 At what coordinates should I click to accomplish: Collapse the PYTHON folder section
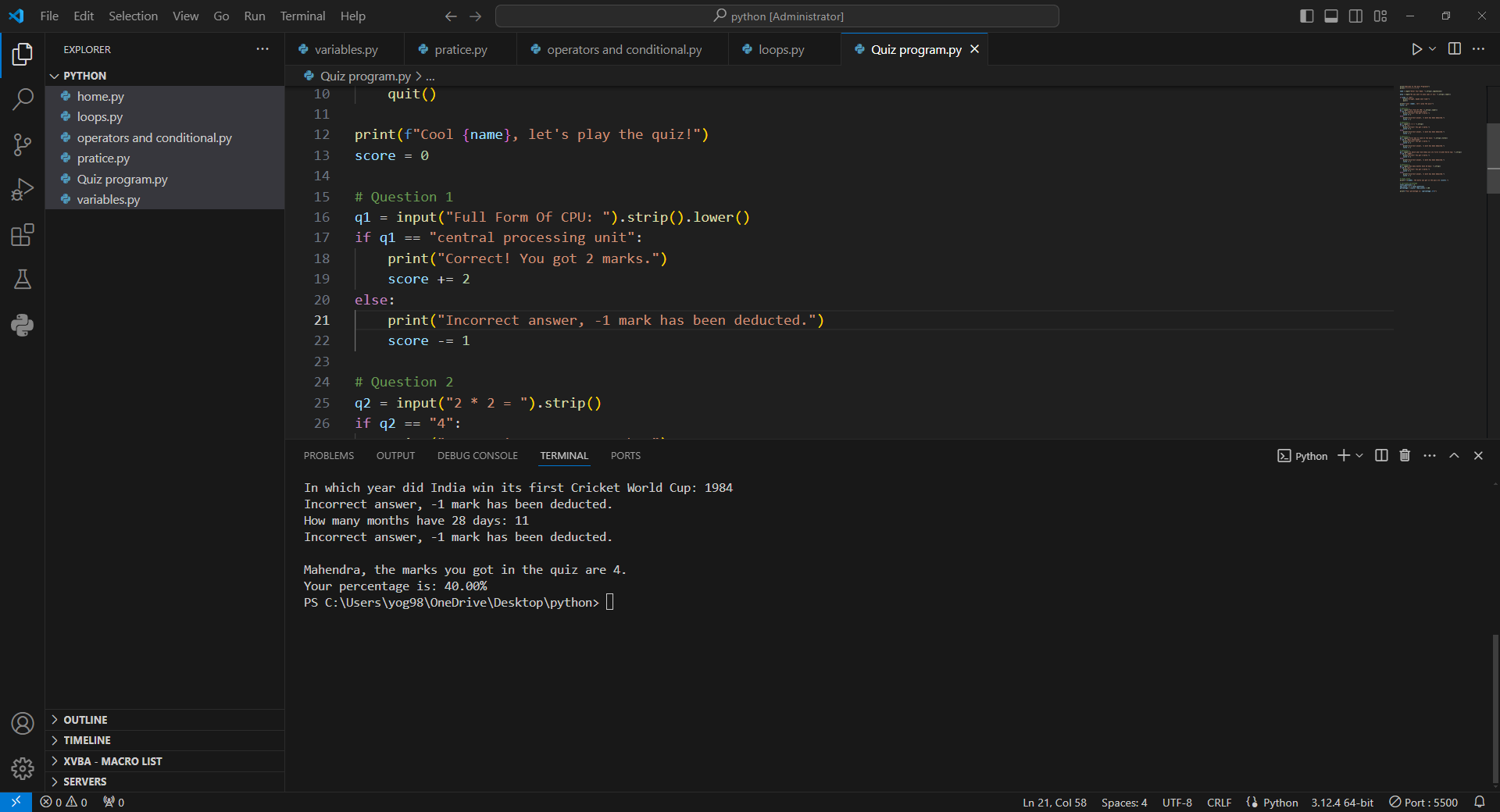[x=165, y=76]
